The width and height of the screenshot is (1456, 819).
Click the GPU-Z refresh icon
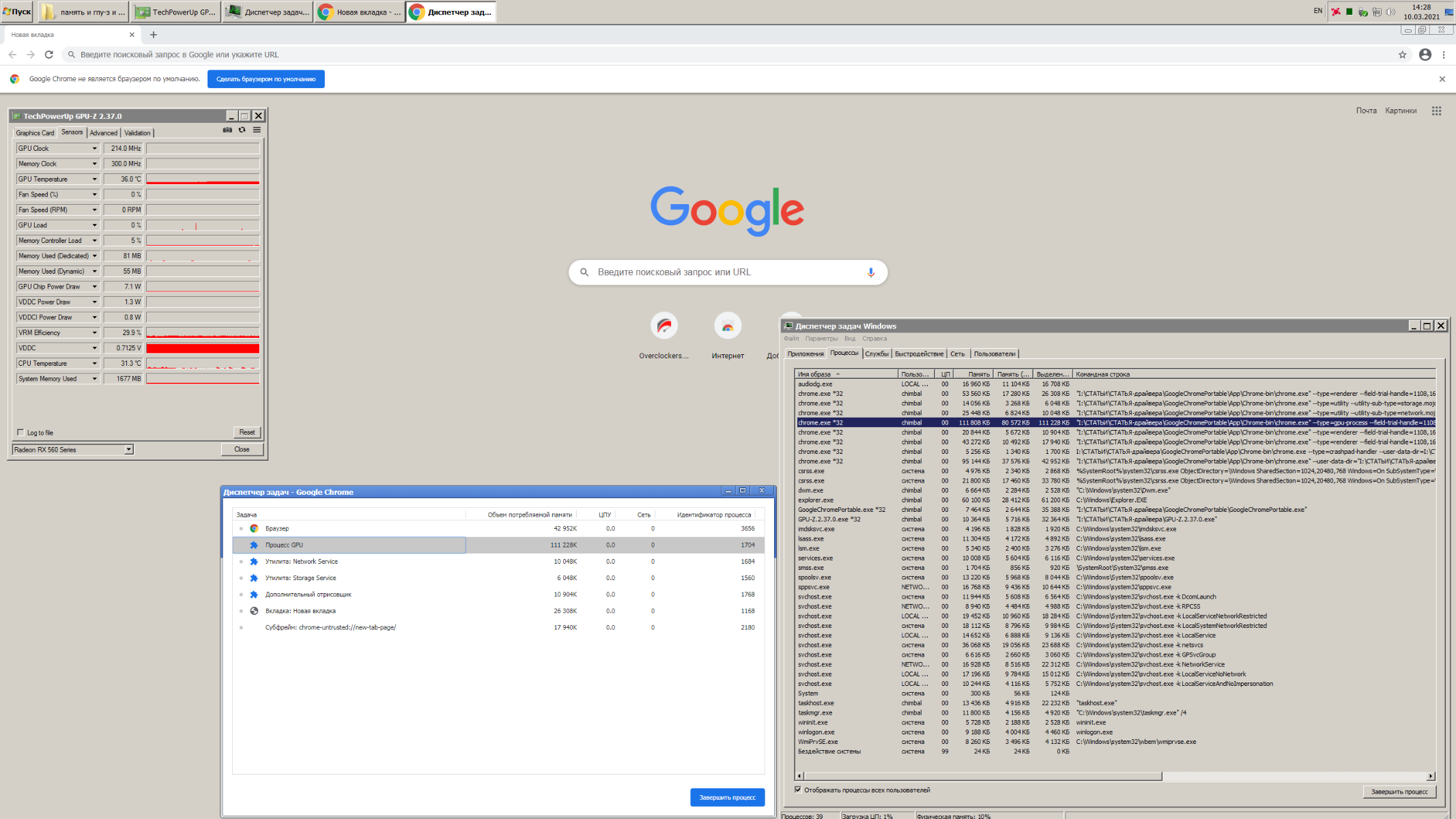pyautogui.click(x=242, y=130)
